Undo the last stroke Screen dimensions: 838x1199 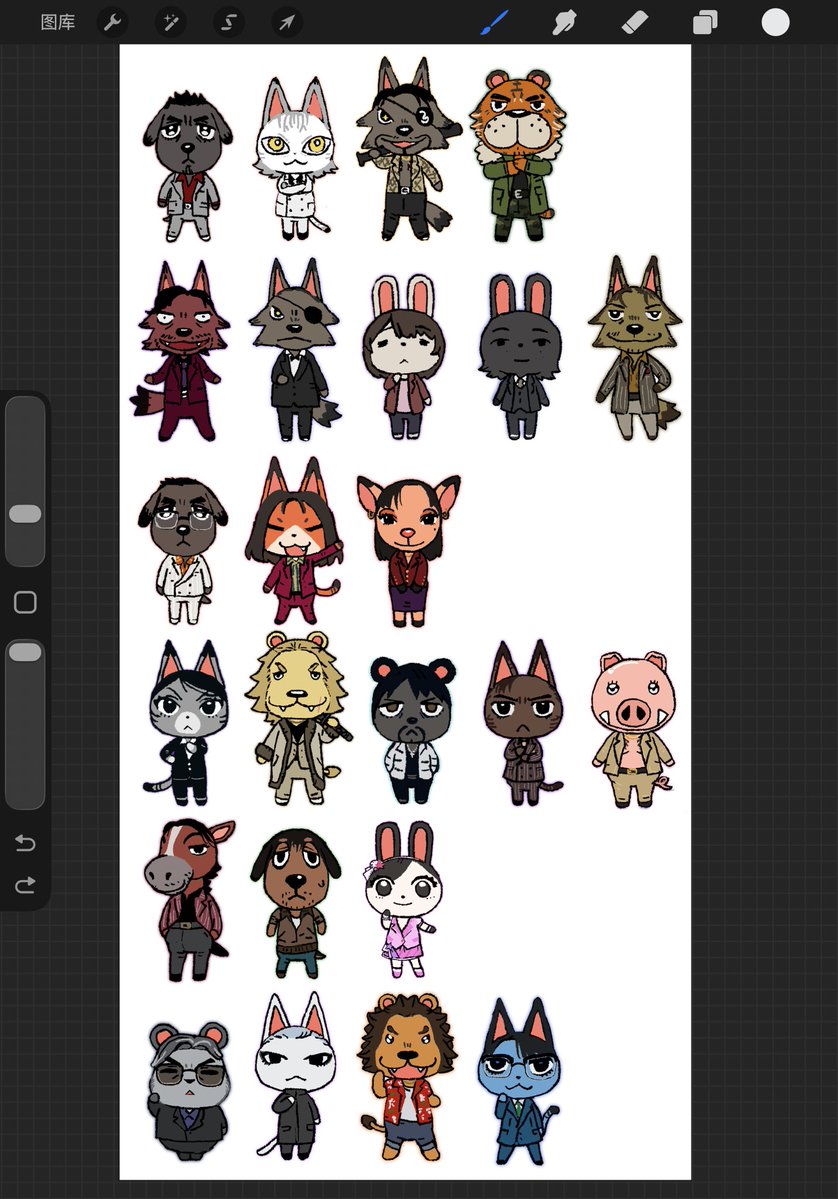25,843
